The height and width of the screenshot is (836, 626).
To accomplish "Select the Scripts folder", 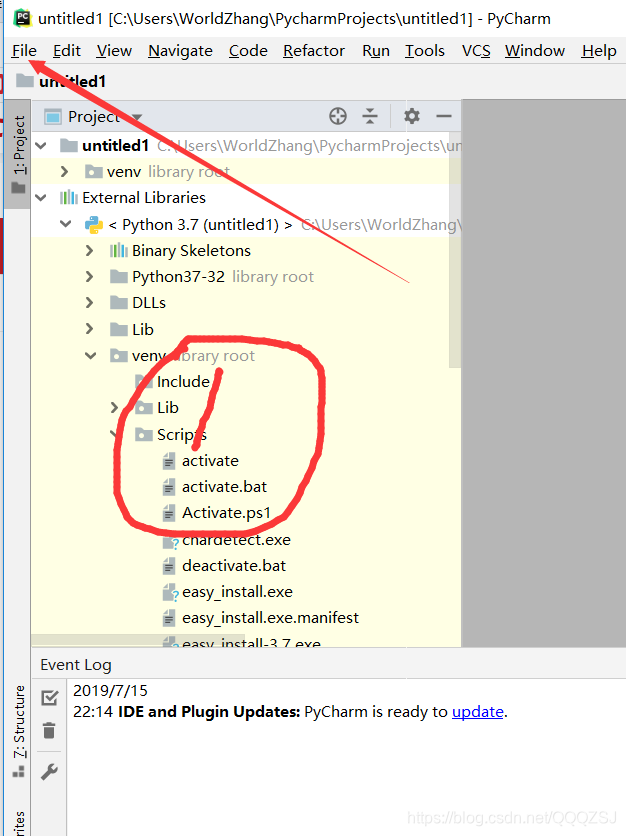I will coord(182,435).
